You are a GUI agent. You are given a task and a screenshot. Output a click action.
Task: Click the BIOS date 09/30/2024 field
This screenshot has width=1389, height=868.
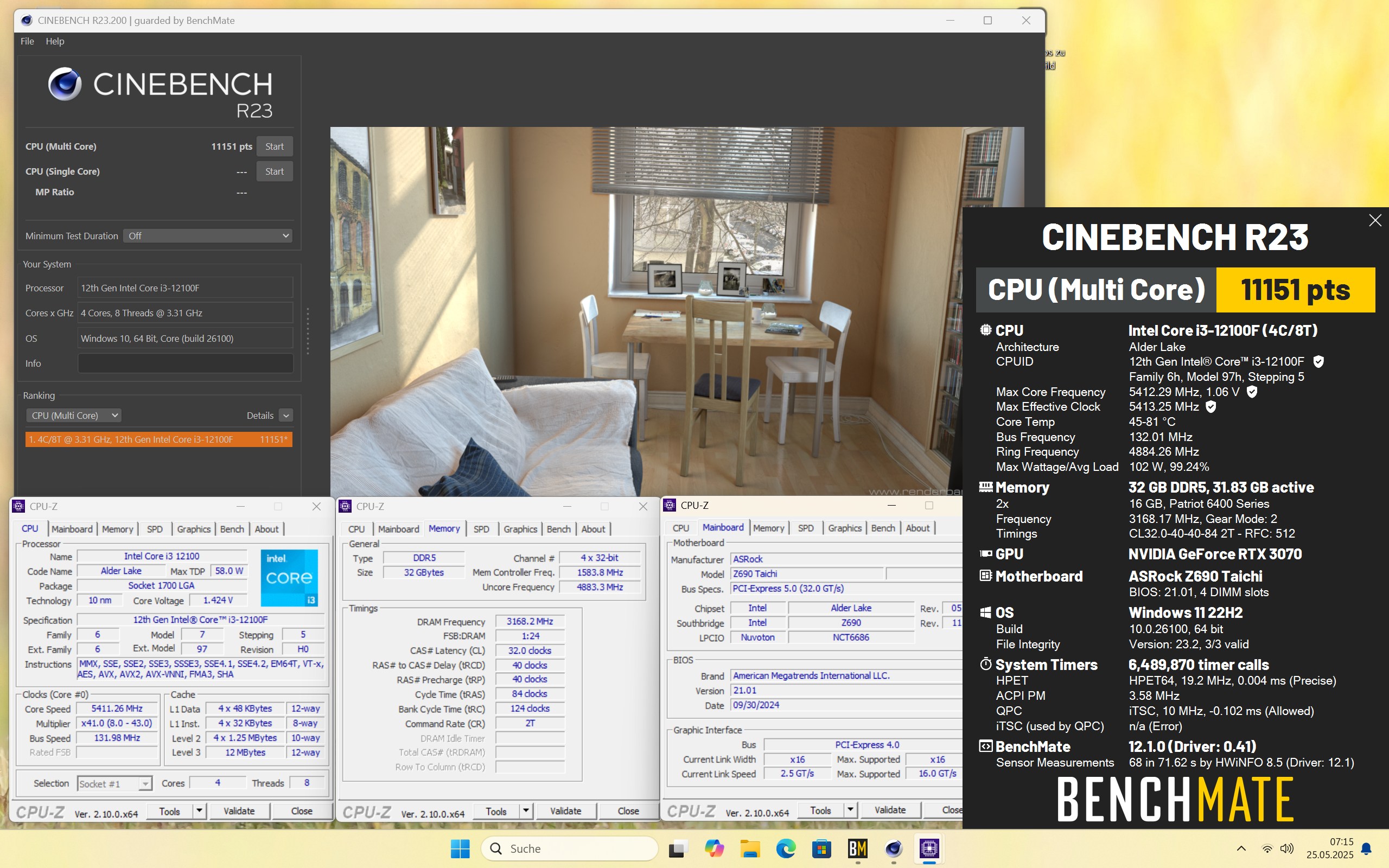(x=846, y=705)
